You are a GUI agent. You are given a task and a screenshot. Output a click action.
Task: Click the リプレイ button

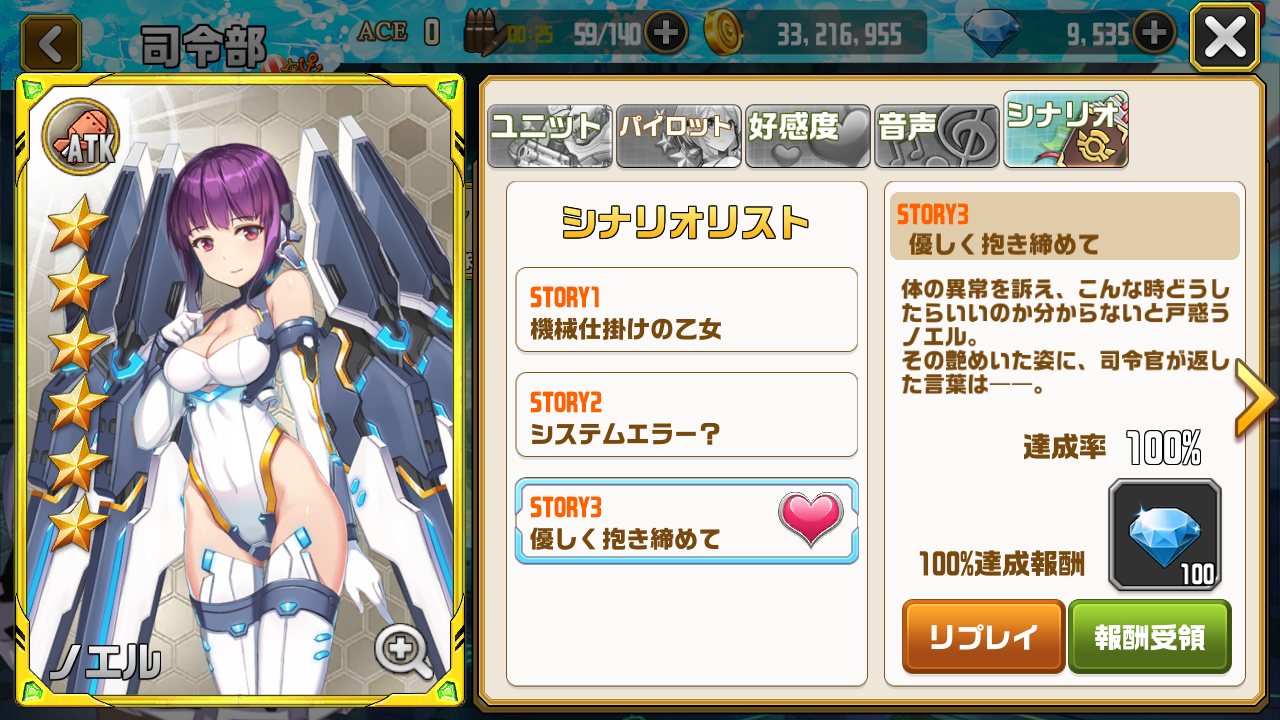pyautogui.click(x=983, y=636)
